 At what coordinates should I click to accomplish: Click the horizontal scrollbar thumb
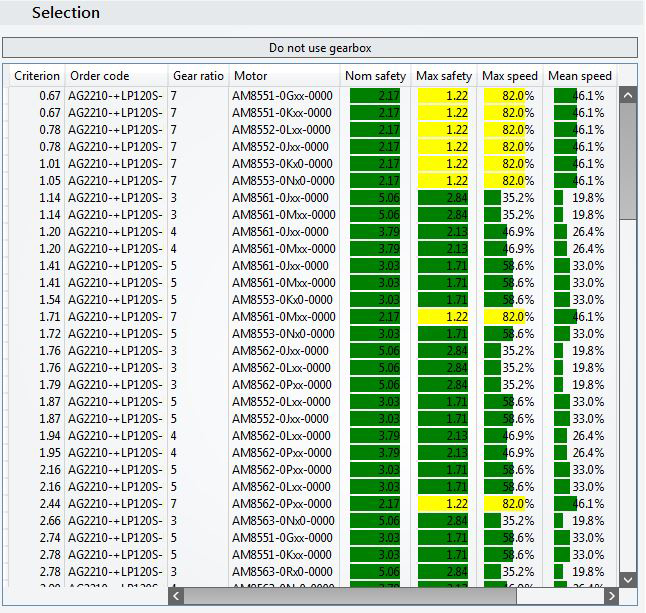click(350, 596)
